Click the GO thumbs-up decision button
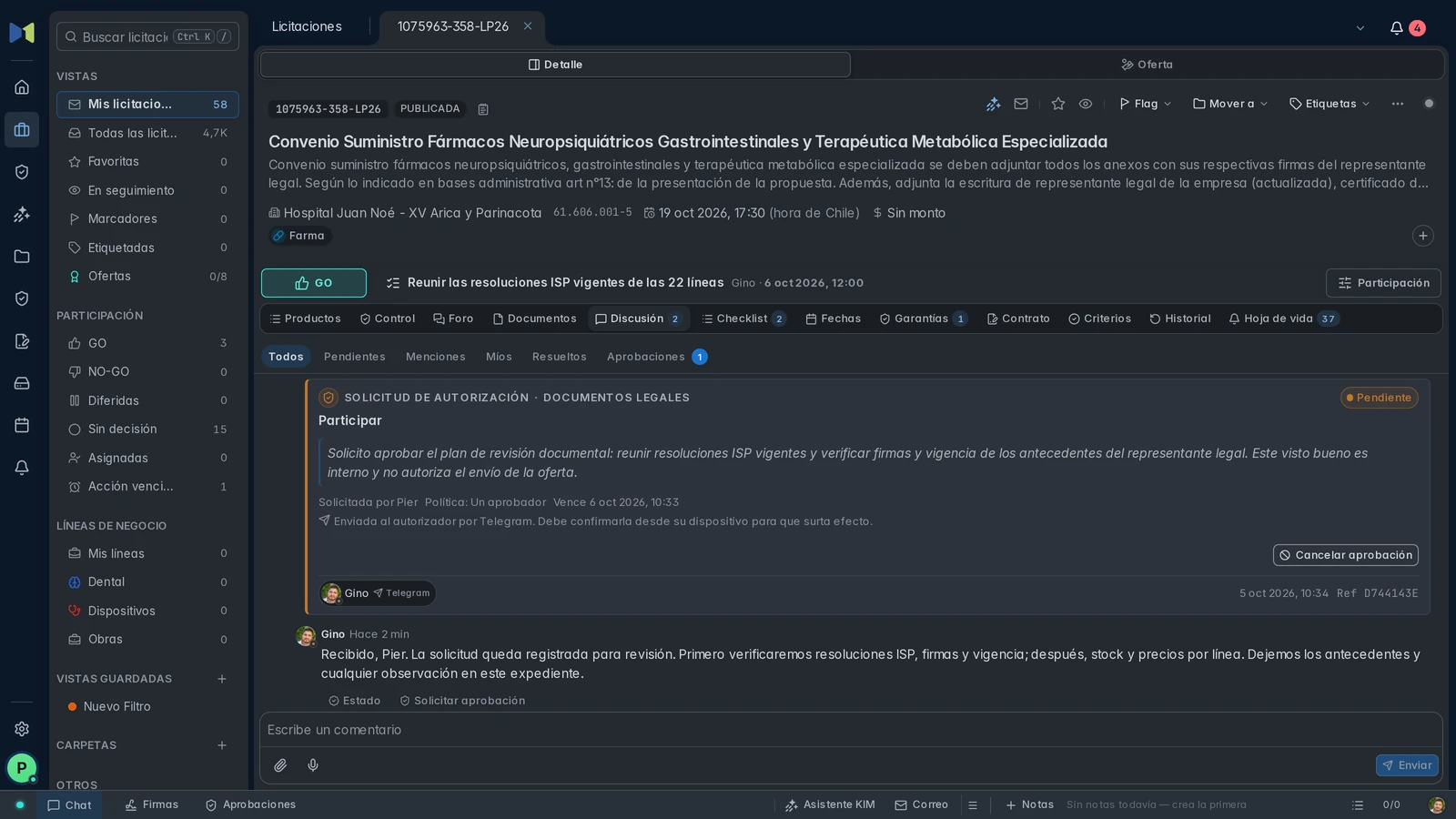1456x819 pixels. 314,283
